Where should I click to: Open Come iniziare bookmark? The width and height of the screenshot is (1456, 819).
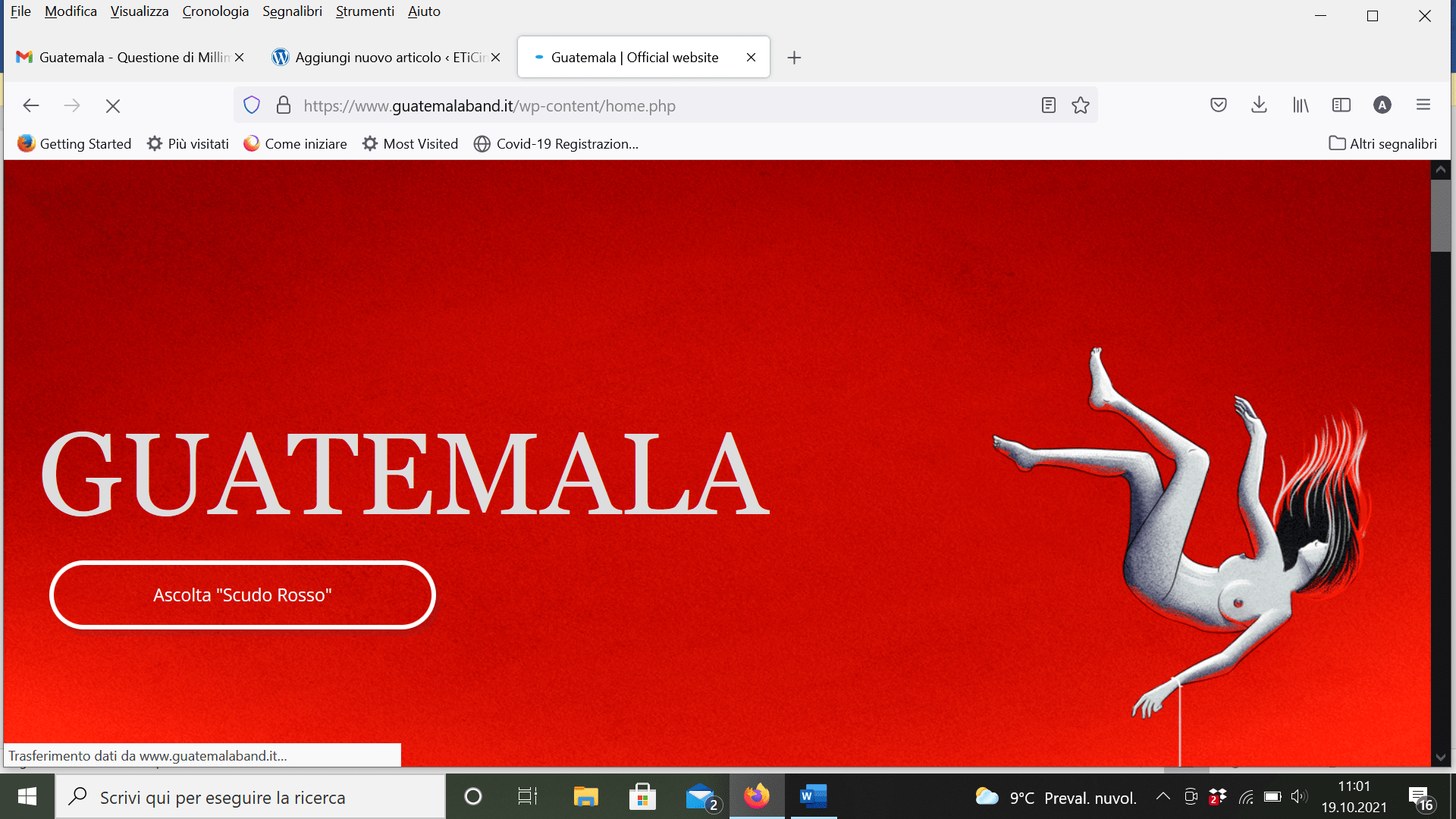(295, 144)
